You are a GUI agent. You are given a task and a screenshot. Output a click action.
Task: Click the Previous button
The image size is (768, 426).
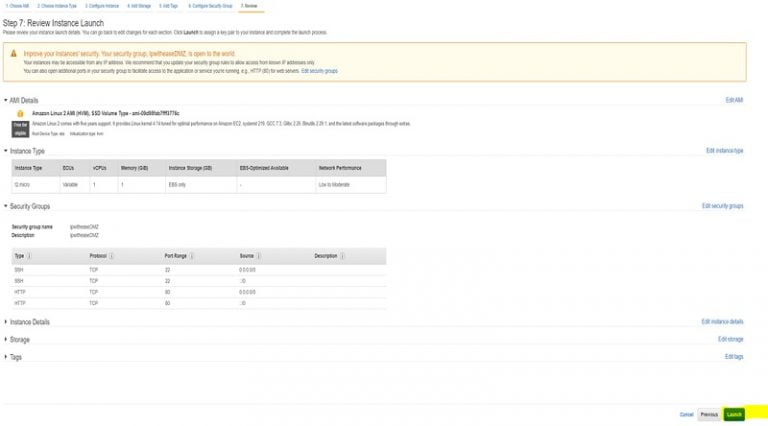[709, 414]
